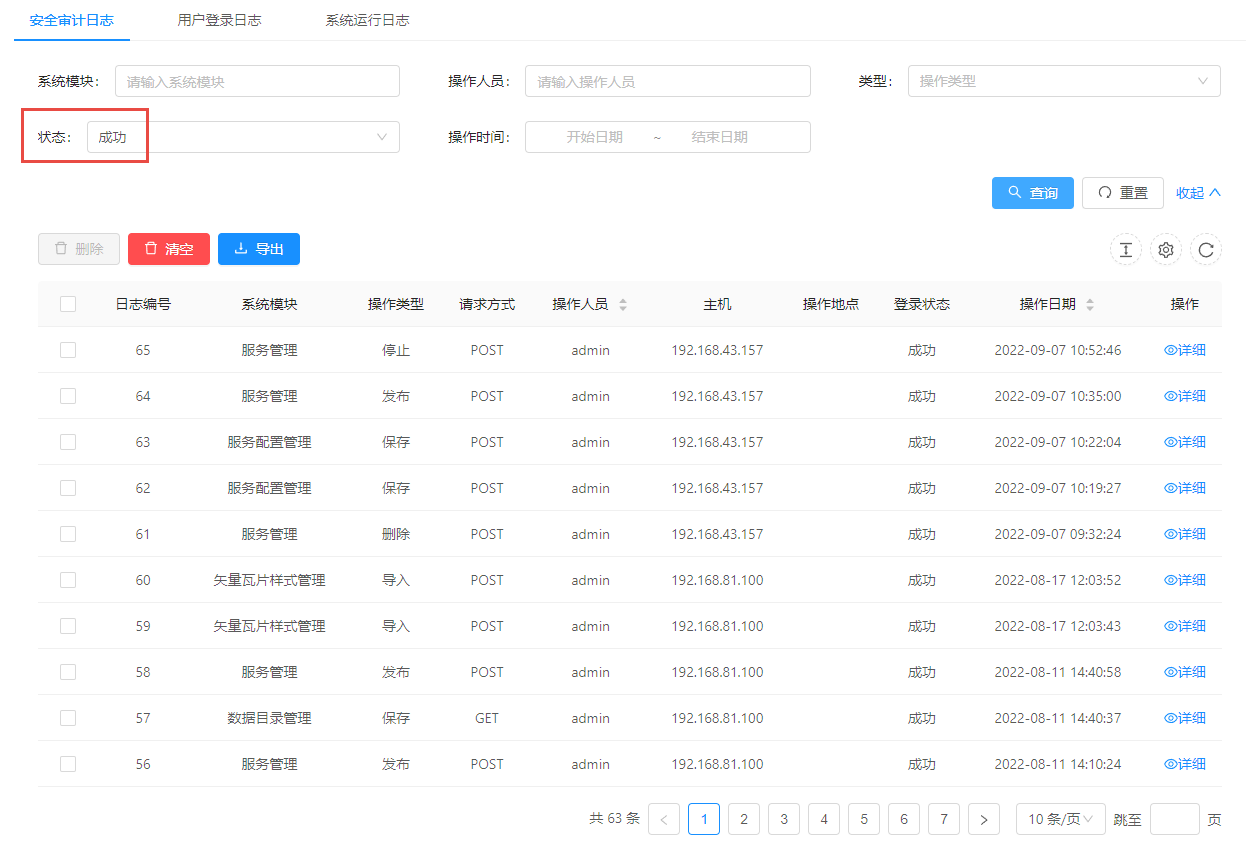This screenshot has width=1258, height=843.
Task: Open the 10条/页 page size dropdown
Action: point(1060,819)
